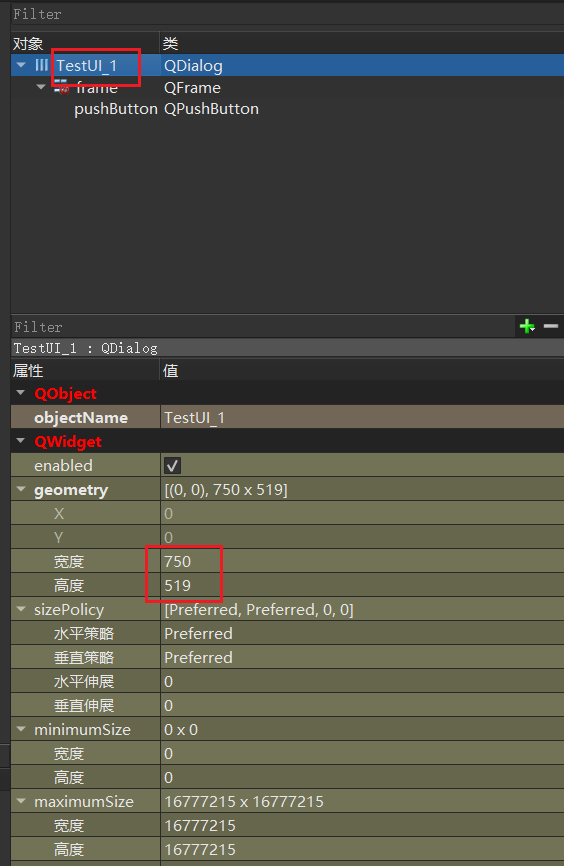Click the green plus add property icon
Viewport: 564px width, 866px height.
527,326
